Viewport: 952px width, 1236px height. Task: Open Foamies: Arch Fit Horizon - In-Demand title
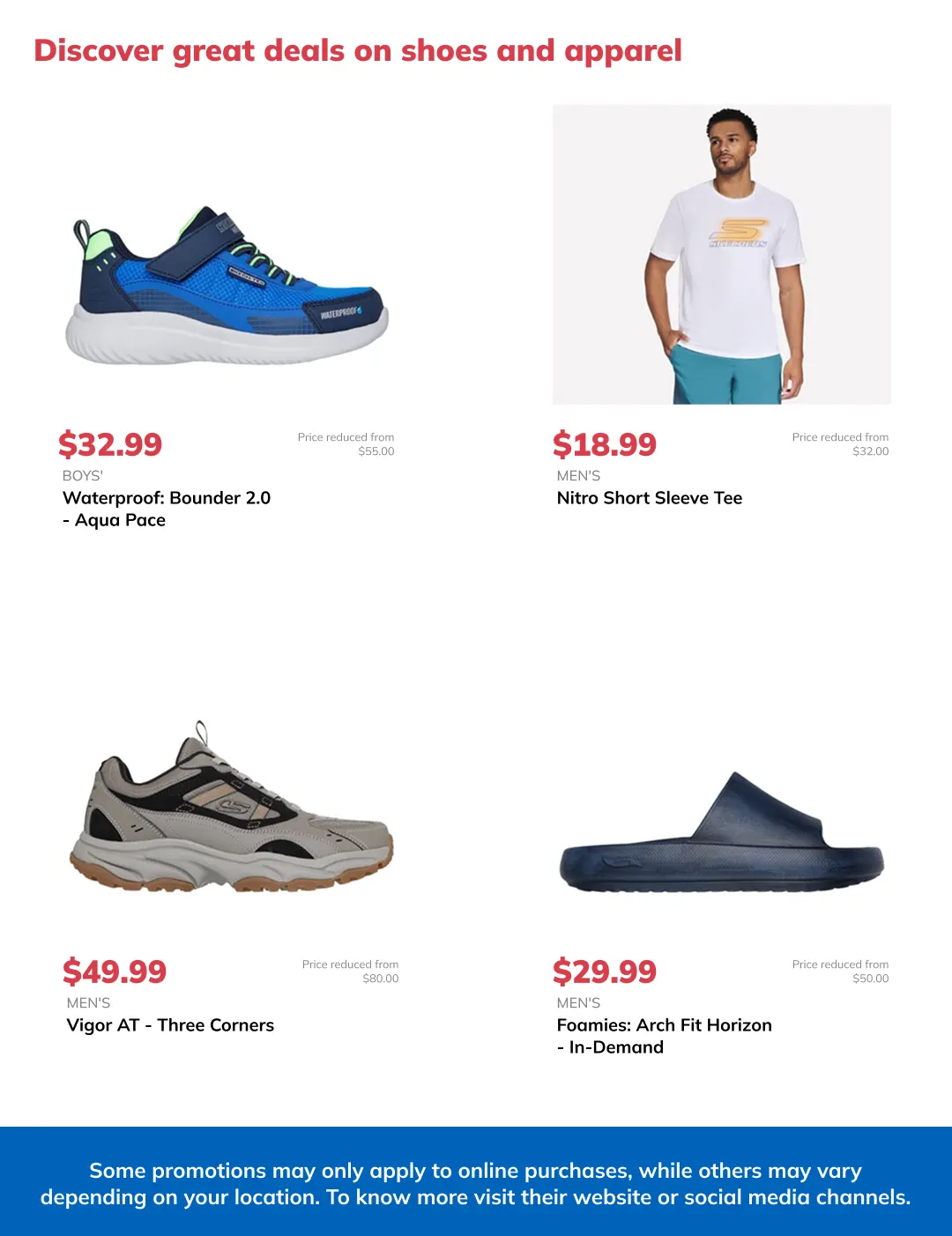coord(665,1036)
